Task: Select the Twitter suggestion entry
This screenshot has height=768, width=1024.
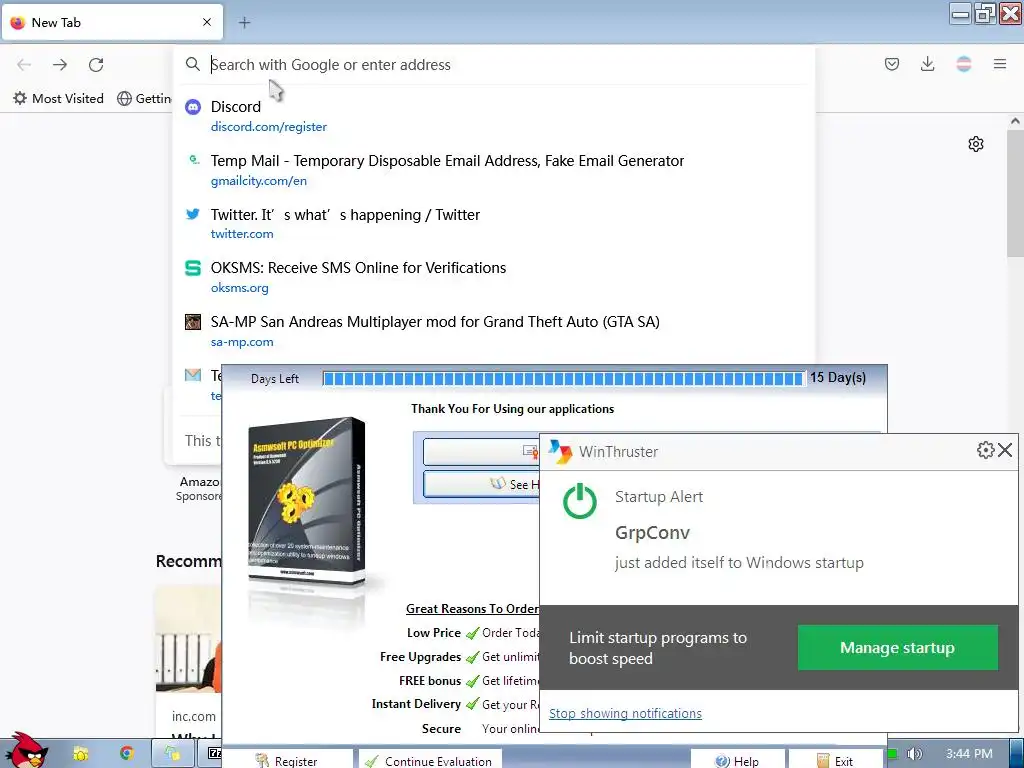Action: [494, 223]
